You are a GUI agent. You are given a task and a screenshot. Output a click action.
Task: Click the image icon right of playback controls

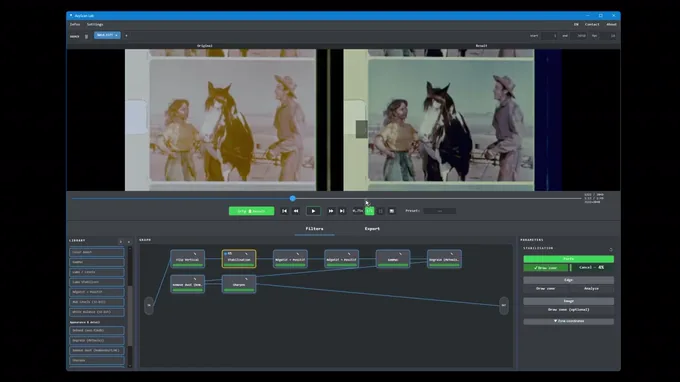(392, 211)
